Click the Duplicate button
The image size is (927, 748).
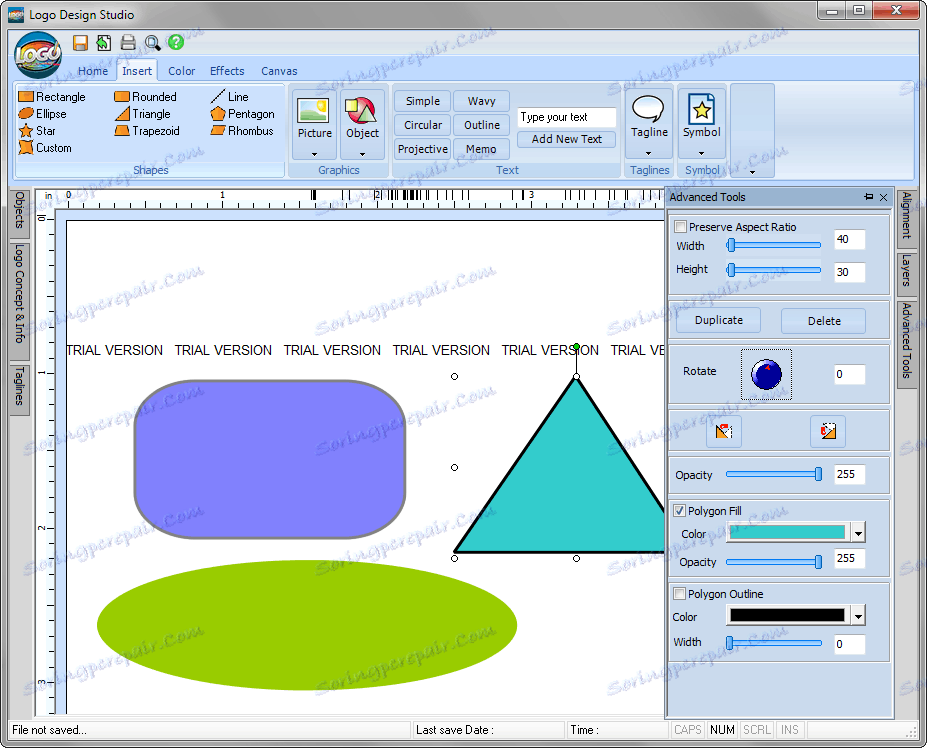[718, 320]
